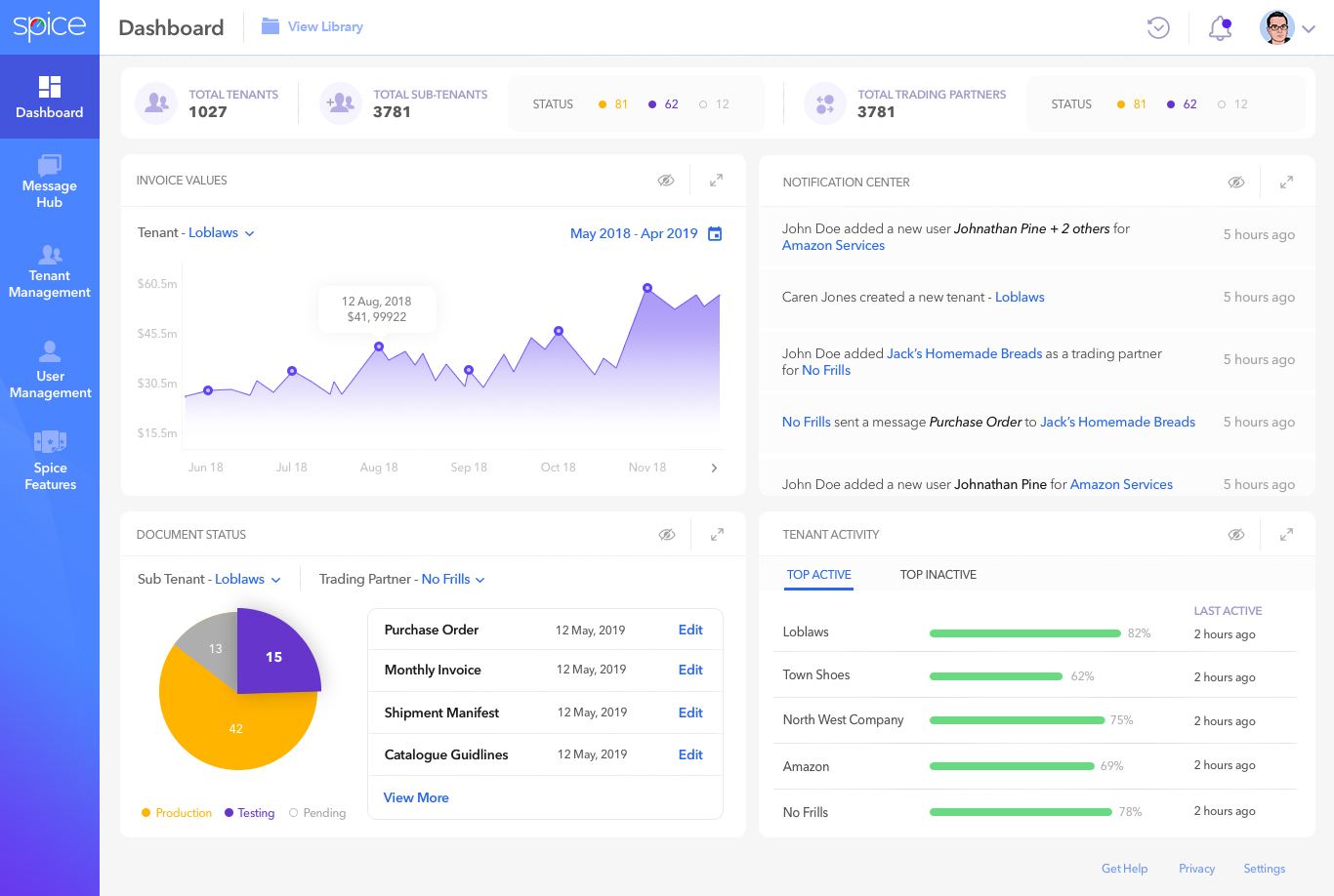The width and height of the screenshot is (1334, 896).
Task: Select the Dashboard sidebar item
Action: click(x=50, y=97)
